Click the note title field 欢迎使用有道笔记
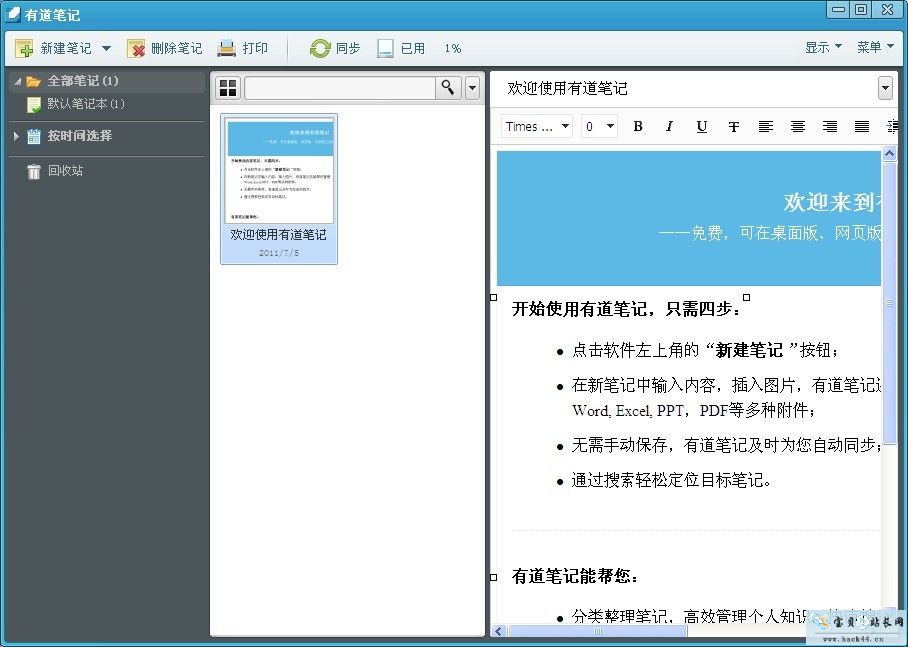The image size is (908, 647). [x=567, y=88]
